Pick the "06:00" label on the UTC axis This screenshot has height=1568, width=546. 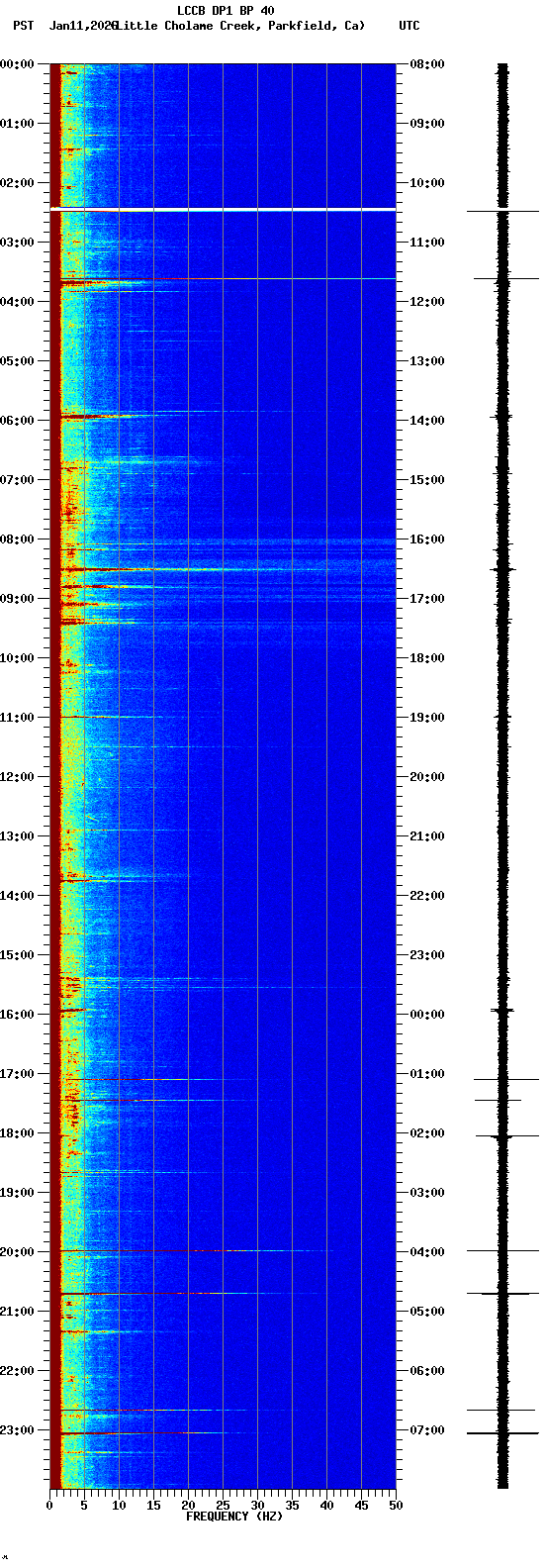pyautogui.click(x=427, y=1371)
